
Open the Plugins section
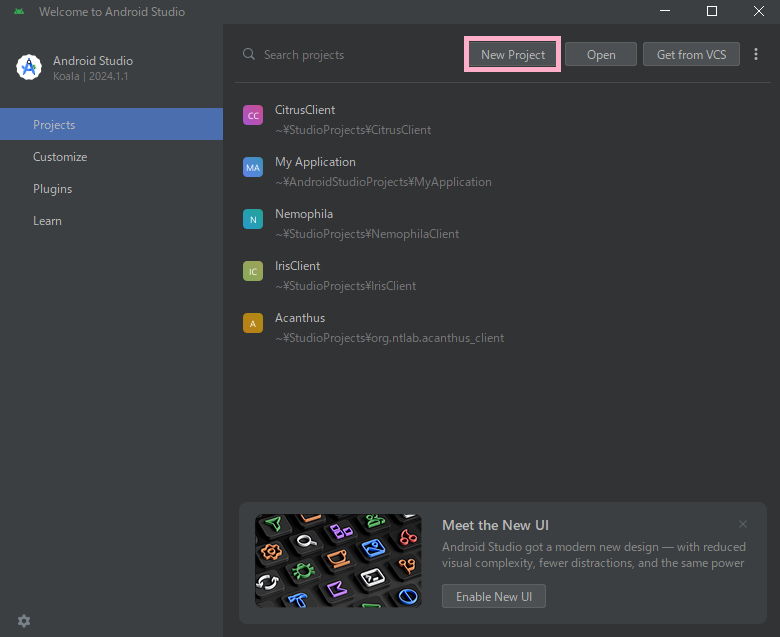click(111, 189)
